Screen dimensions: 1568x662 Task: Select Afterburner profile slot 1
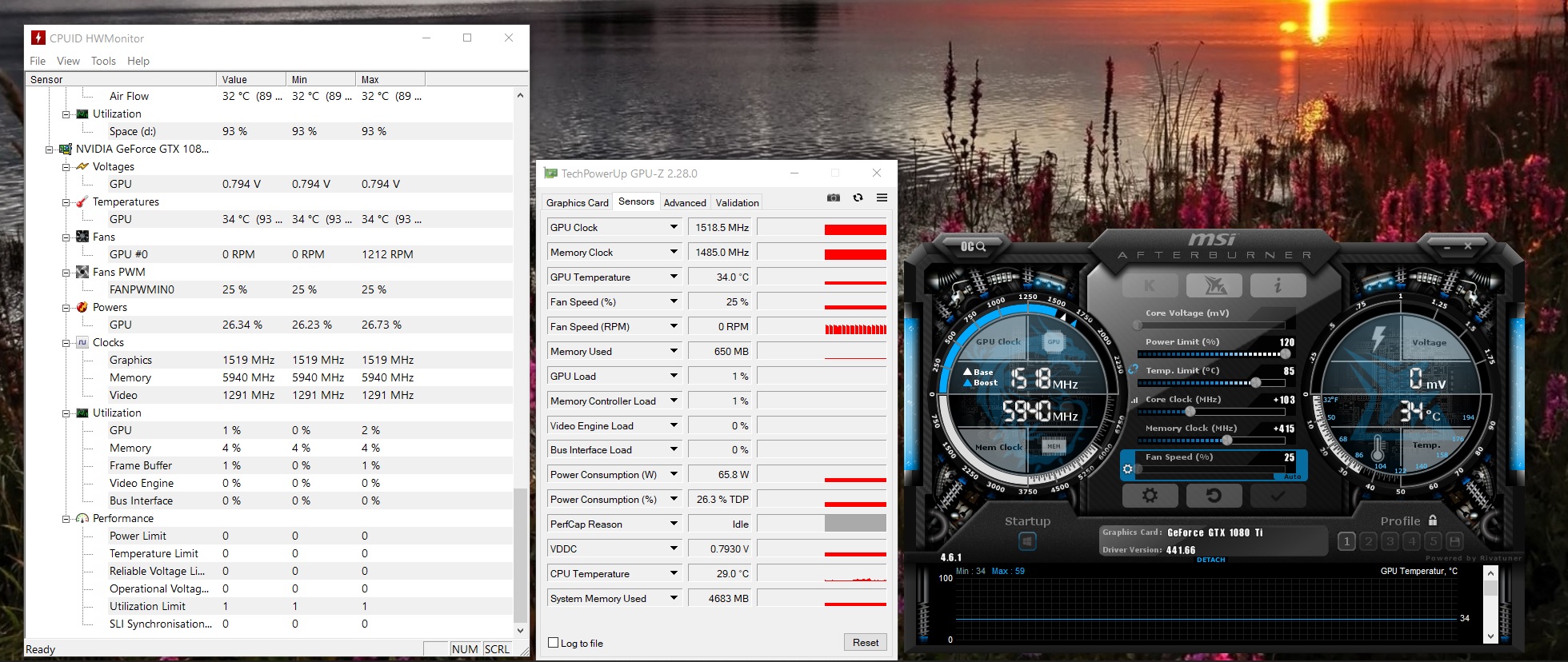[1346, 541]
